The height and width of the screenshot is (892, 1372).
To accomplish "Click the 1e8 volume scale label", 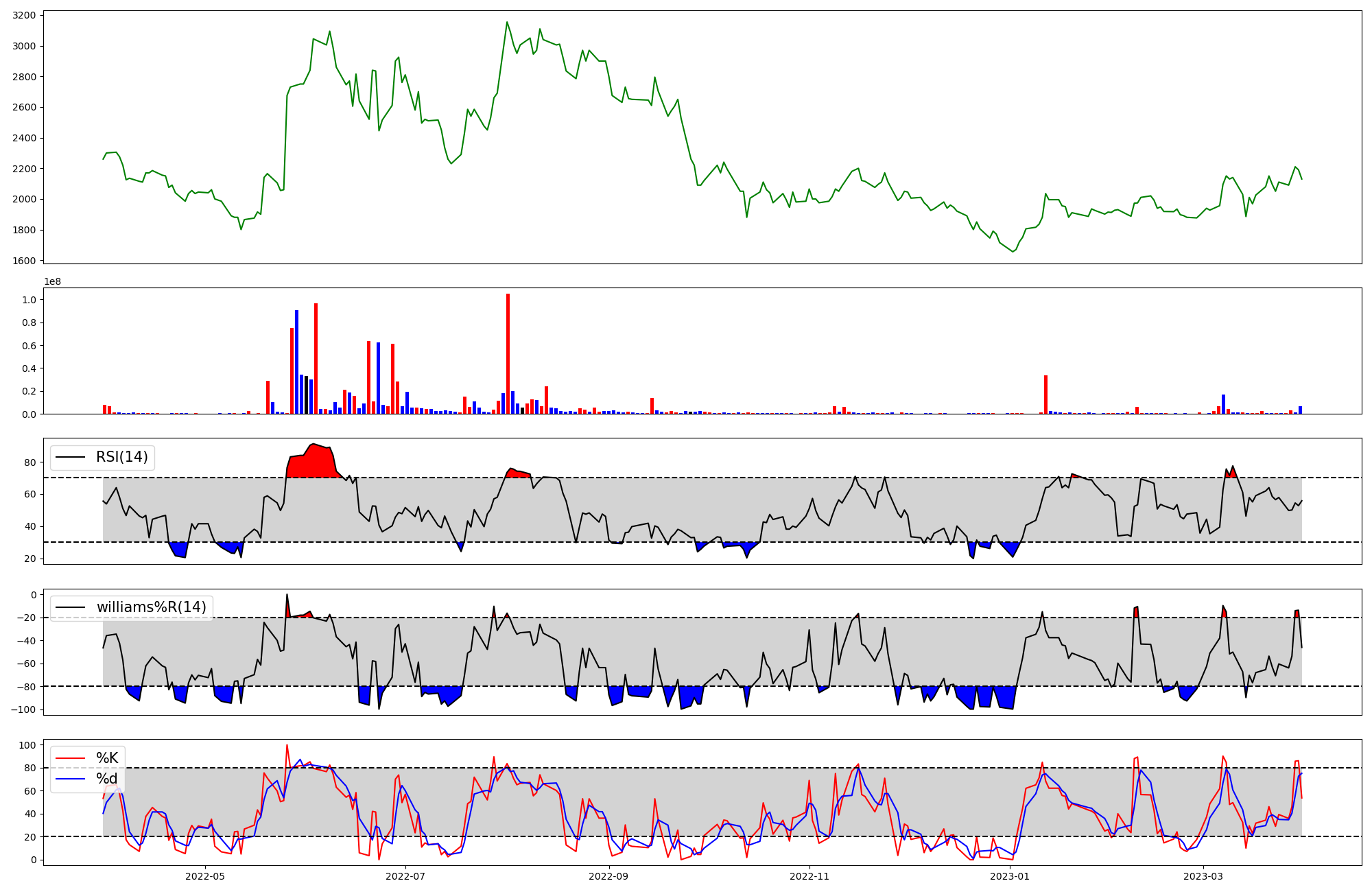I will (52, 282).
